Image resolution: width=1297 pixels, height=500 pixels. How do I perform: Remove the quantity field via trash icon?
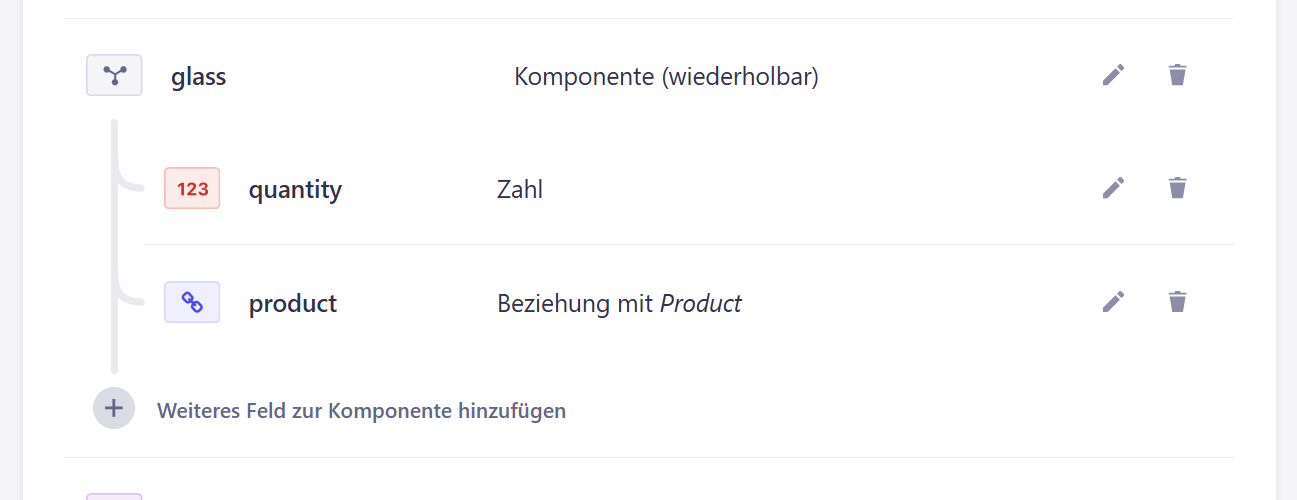[1177, 188]
